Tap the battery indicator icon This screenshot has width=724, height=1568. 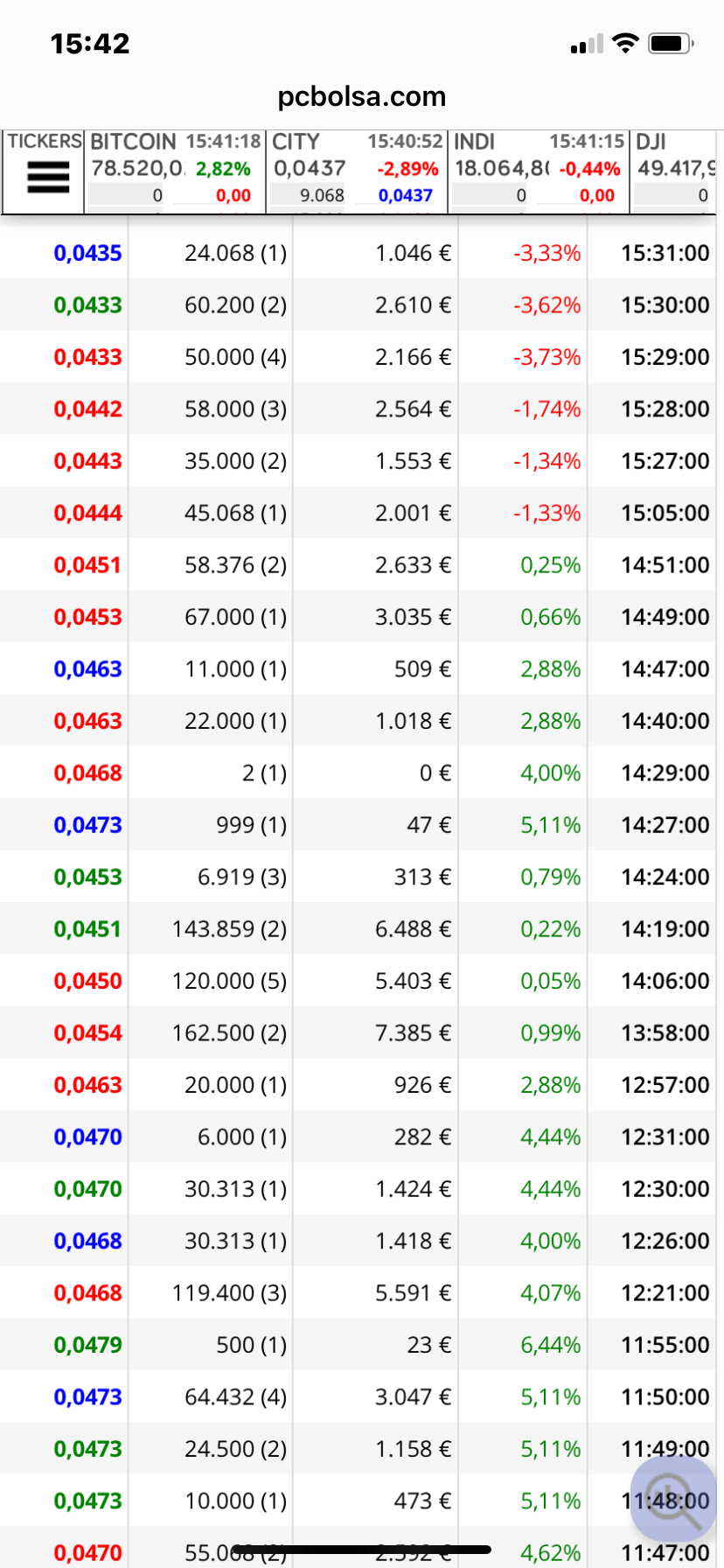point(671,43)
